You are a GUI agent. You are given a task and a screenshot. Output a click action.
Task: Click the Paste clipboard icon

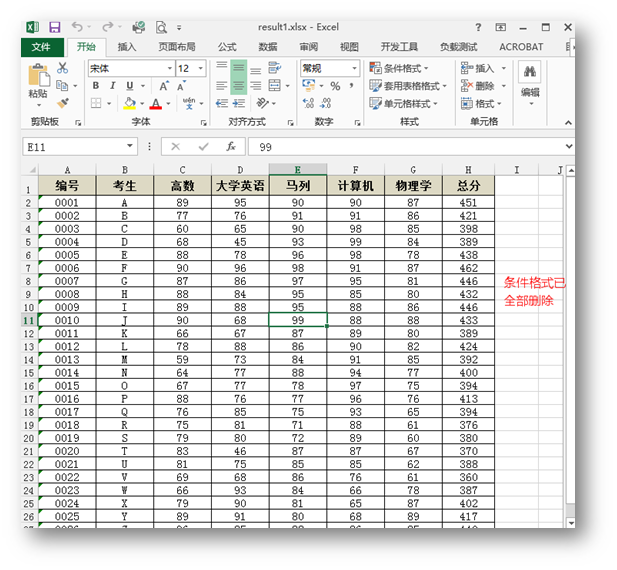38,76
